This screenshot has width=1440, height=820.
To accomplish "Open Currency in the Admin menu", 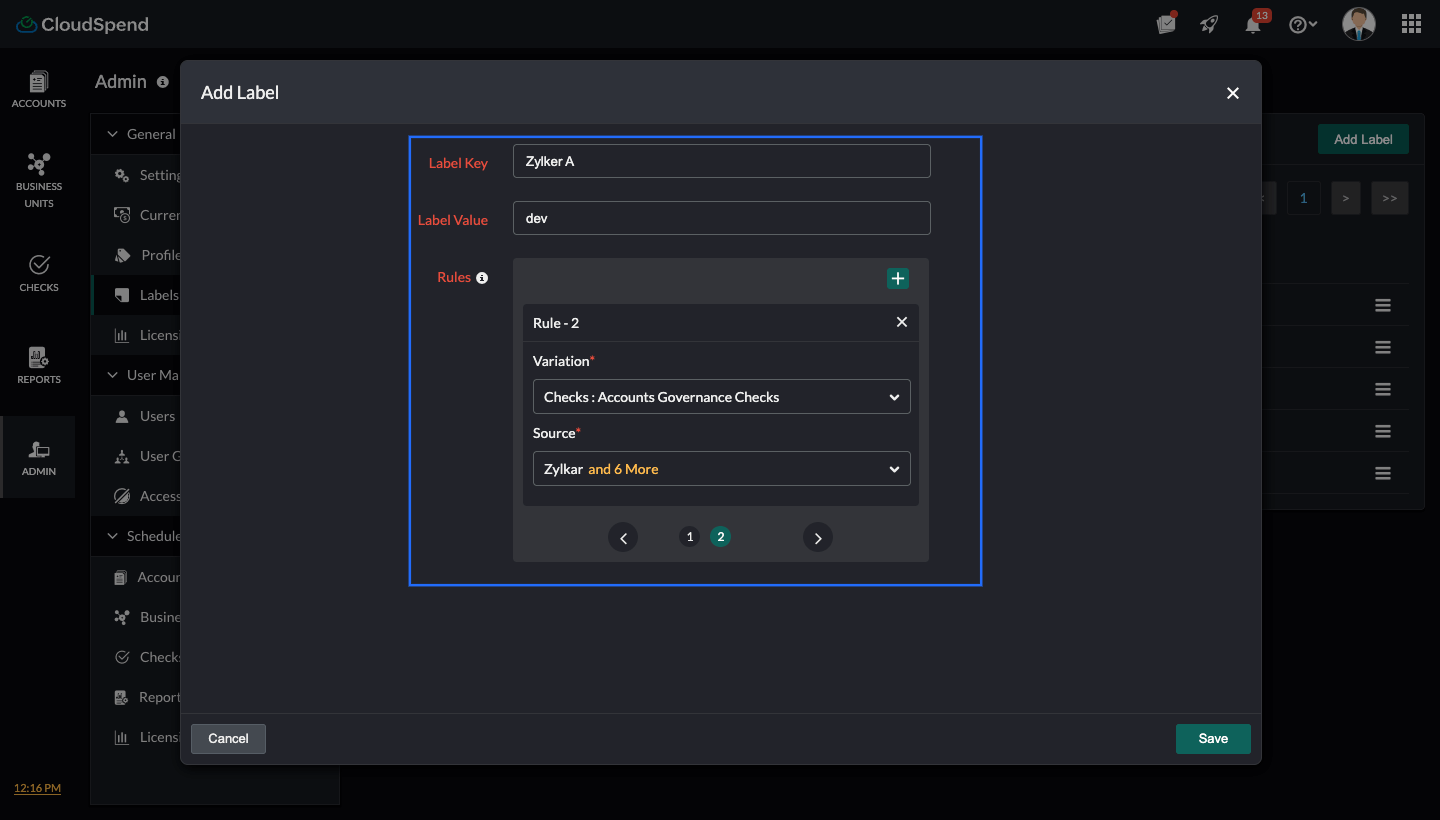I will tap(147, 215).
